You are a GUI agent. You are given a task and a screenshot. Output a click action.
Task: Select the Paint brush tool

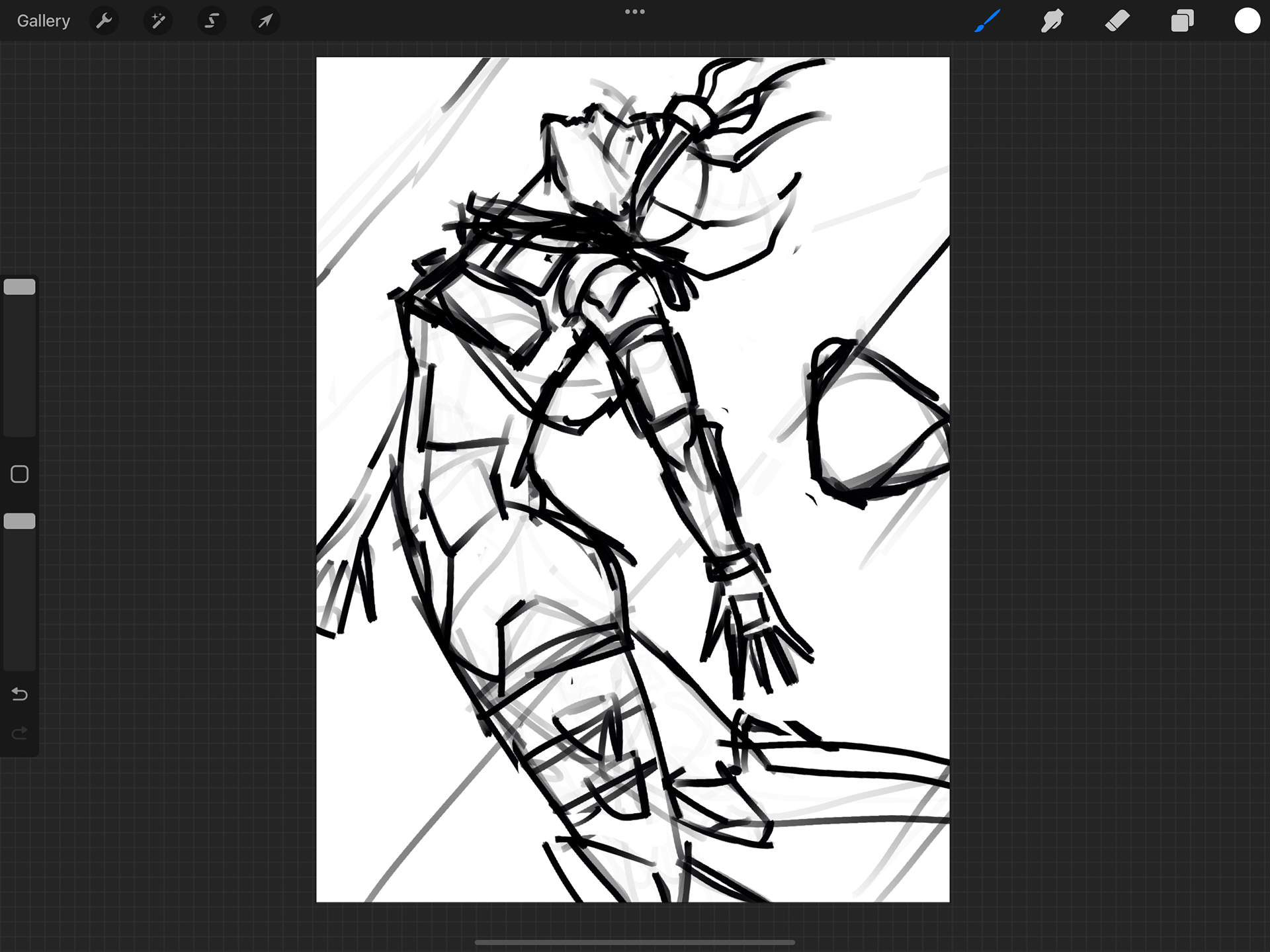[987, 21]
